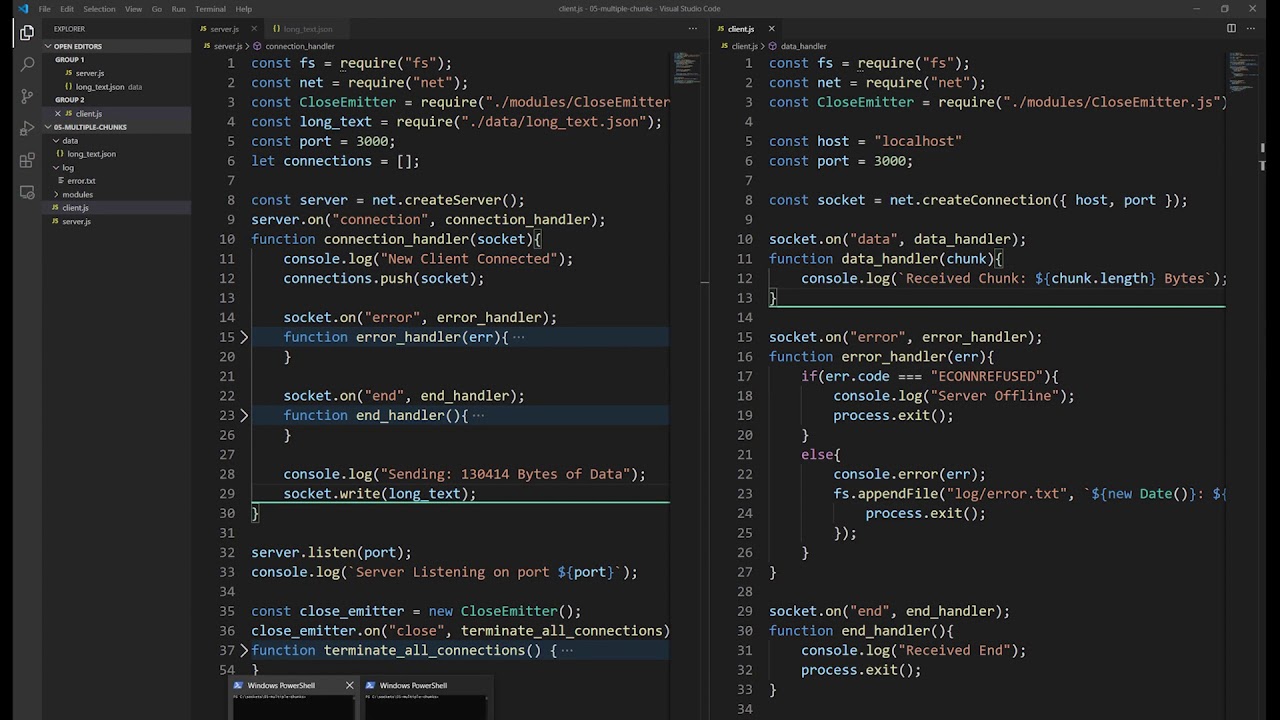Close the client.js editor tab
Image resolution: width=1280 pixels, height=720 pixels.
(x=771, y=29)
